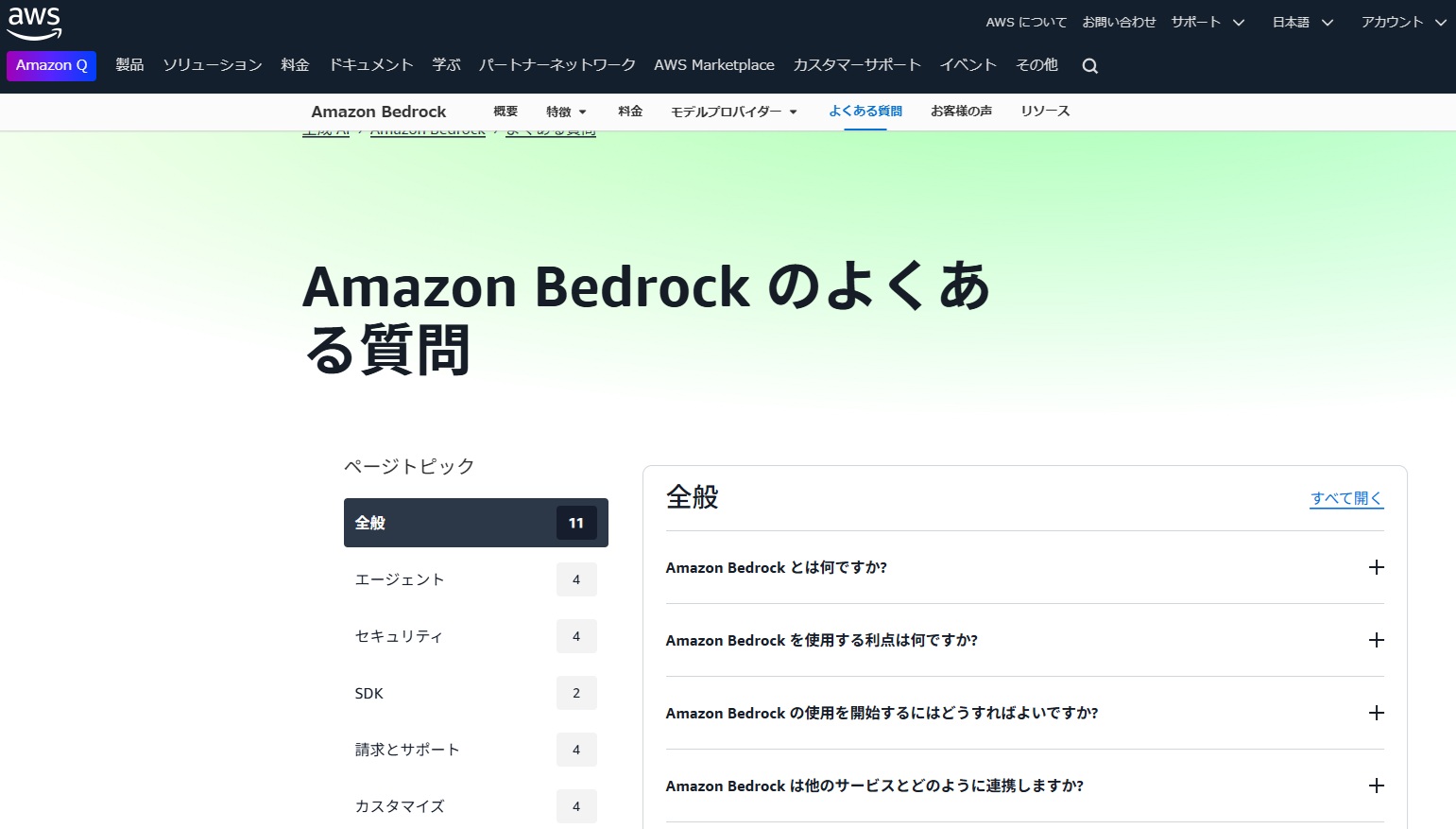Viewport: 1456px width, 829px height.
Task: Open the 特徴 dropdown in Bedrock nav
Action: pyautogui.click(x=566, y=112)
